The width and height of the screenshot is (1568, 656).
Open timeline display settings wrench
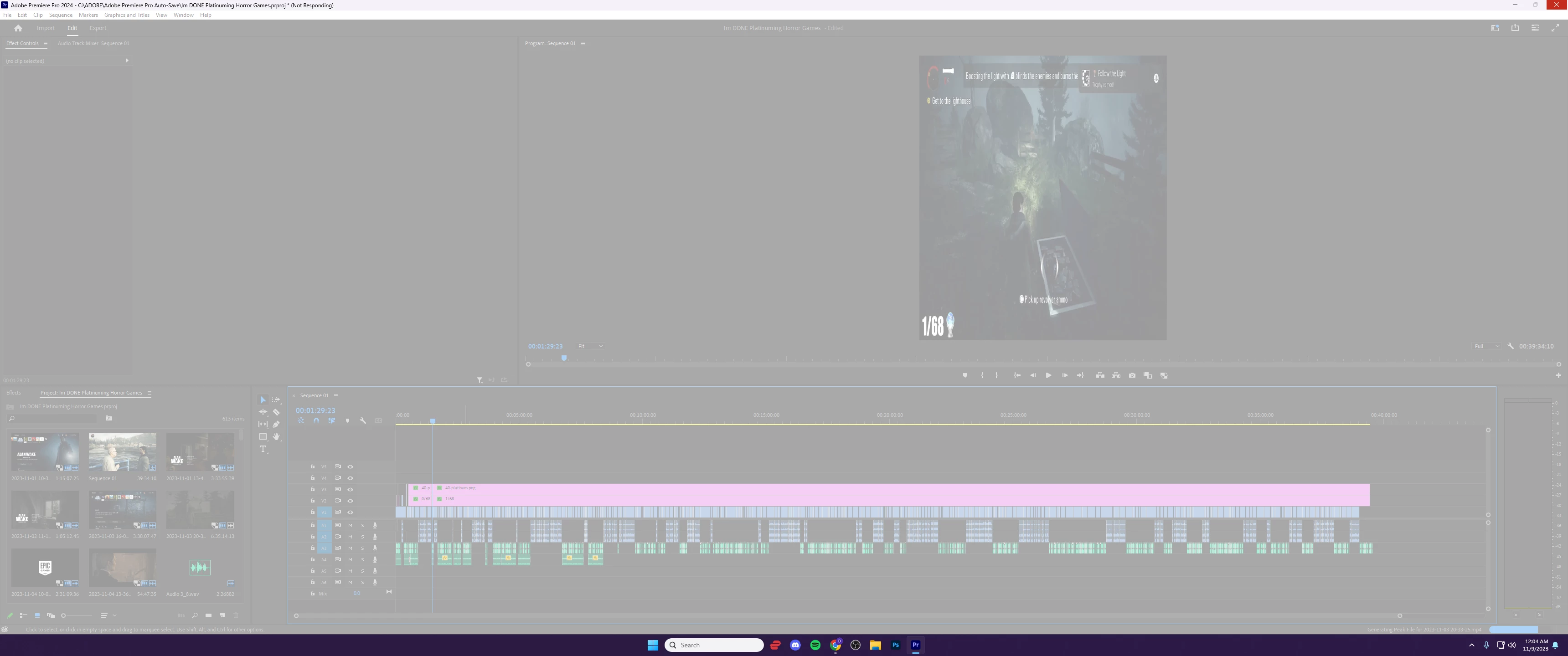pyautogui.click(x=363, y=420)
